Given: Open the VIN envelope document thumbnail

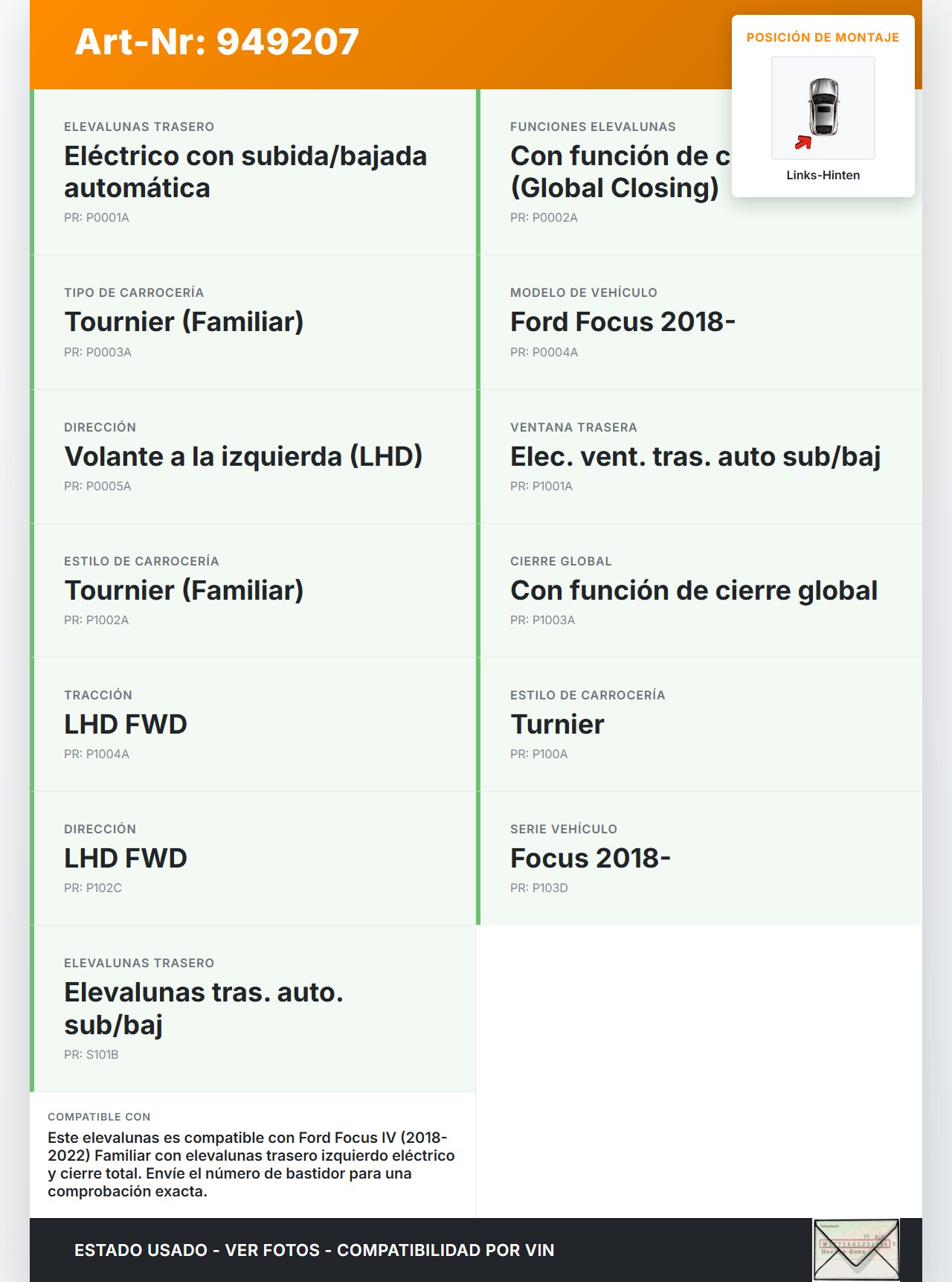Looking at the screenshot, I should [x=856, y=1249].
